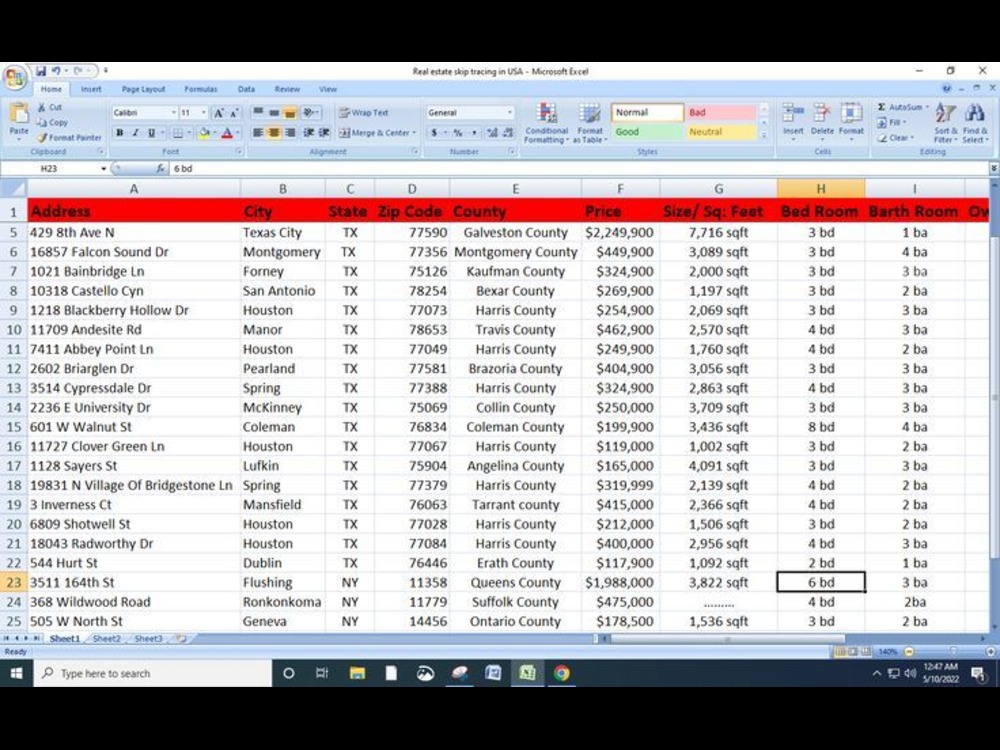Decrease the cell indent
The height and width of the screenshot is (750, 1000).
pos(309,133)
